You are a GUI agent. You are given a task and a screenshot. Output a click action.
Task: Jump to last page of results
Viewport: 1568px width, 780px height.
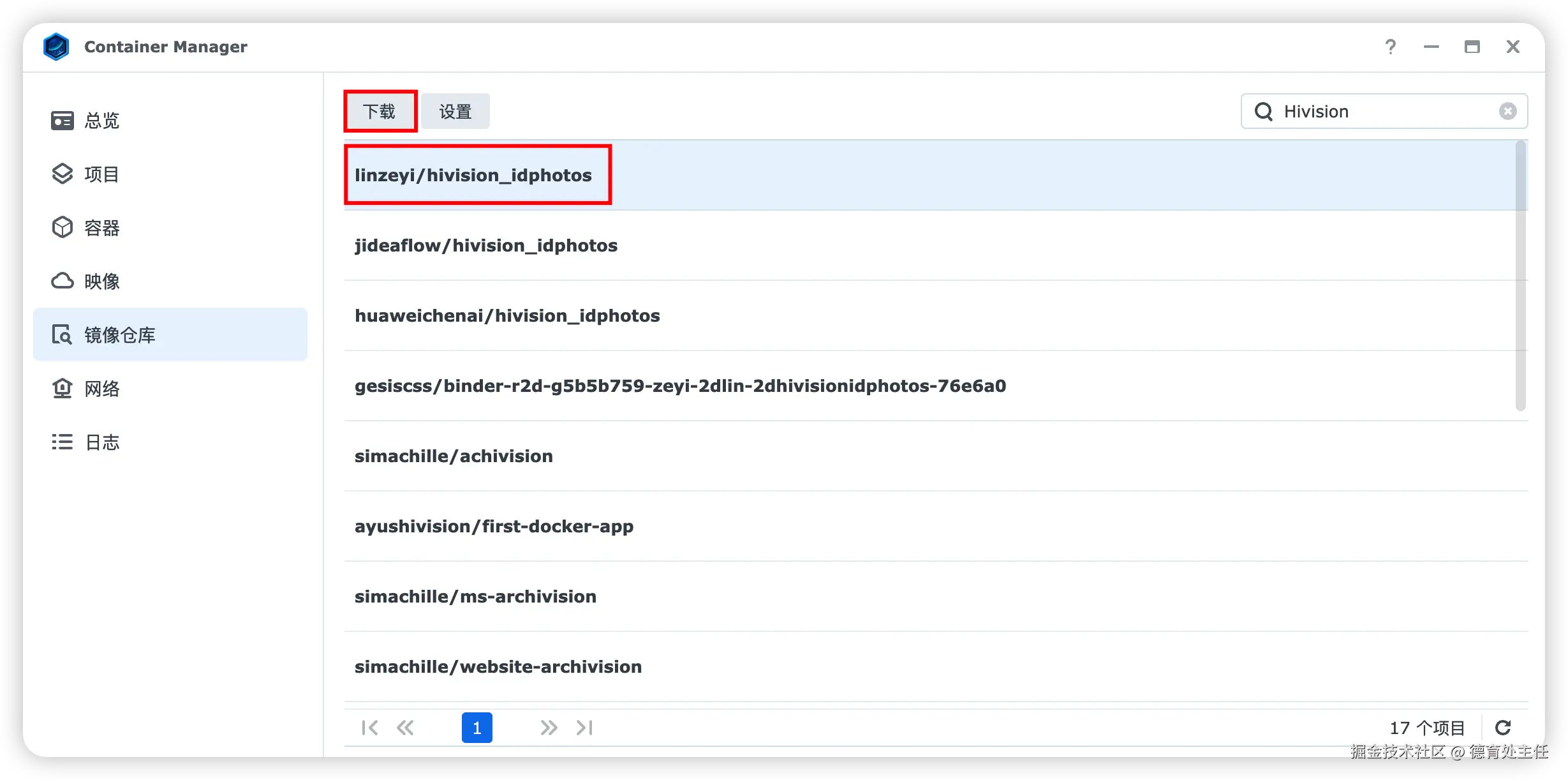pyautogui.click(x=584, y=728)
